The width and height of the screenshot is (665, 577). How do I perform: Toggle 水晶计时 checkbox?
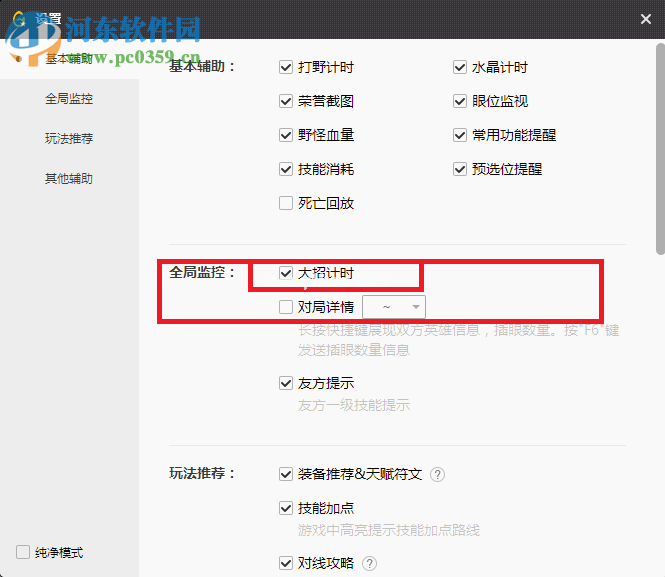[460, 68]
